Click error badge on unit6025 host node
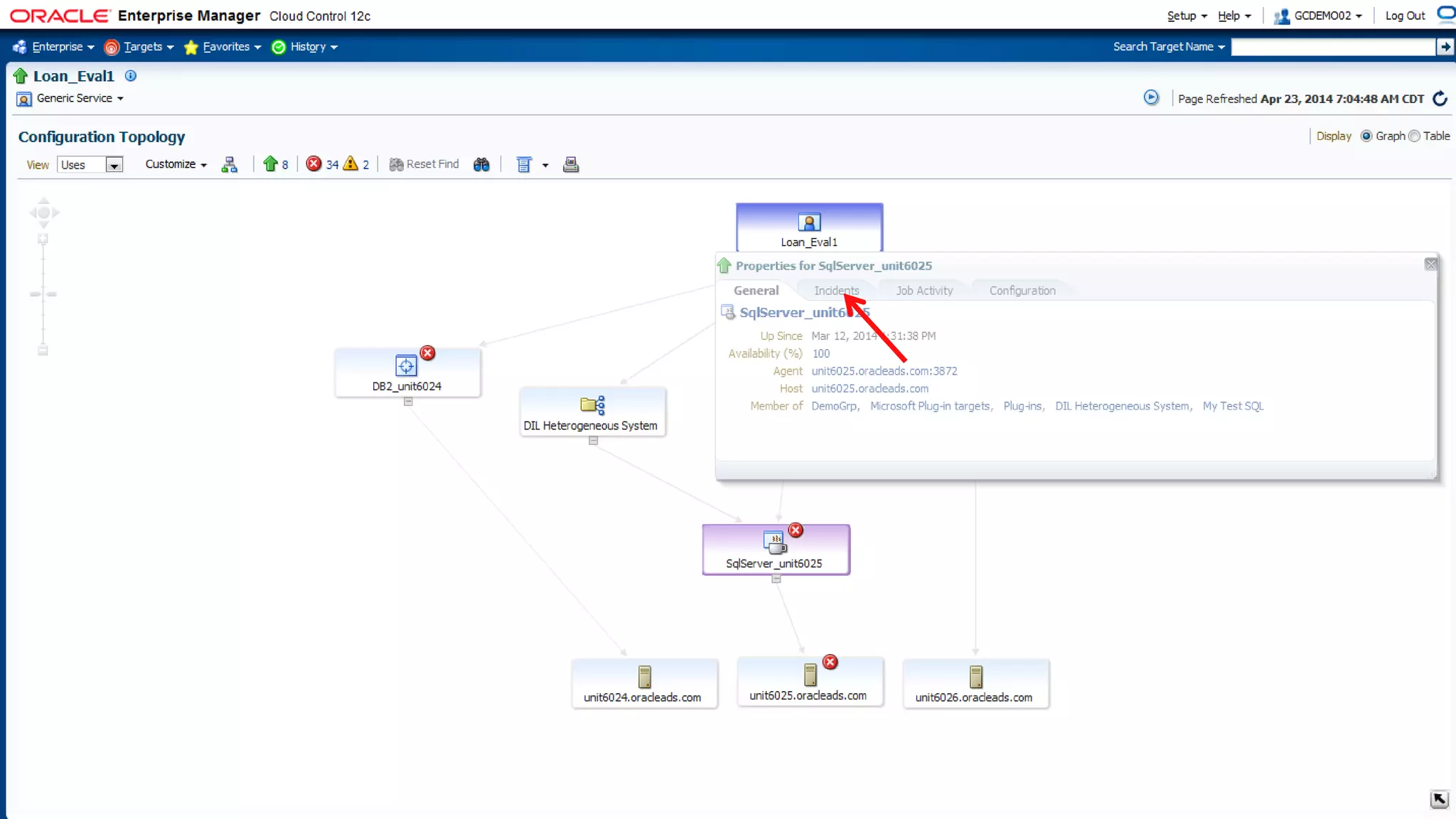This screenshot has height=819, width=1456. click(830, 662)
